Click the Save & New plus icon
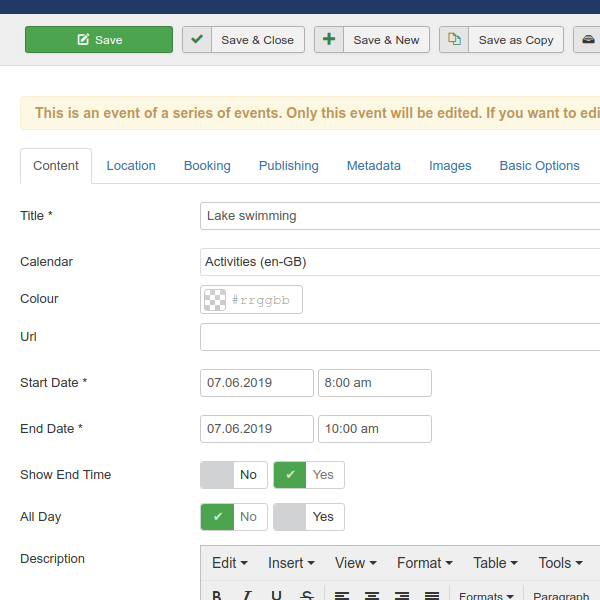The height and width of the screenshot is (600, 600). [x=329, y=40]
